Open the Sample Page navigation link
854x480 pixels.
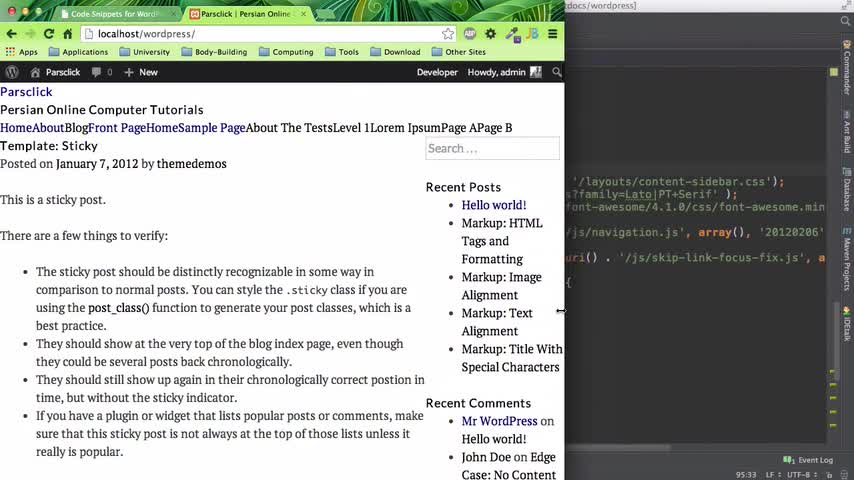click(212, 127)
